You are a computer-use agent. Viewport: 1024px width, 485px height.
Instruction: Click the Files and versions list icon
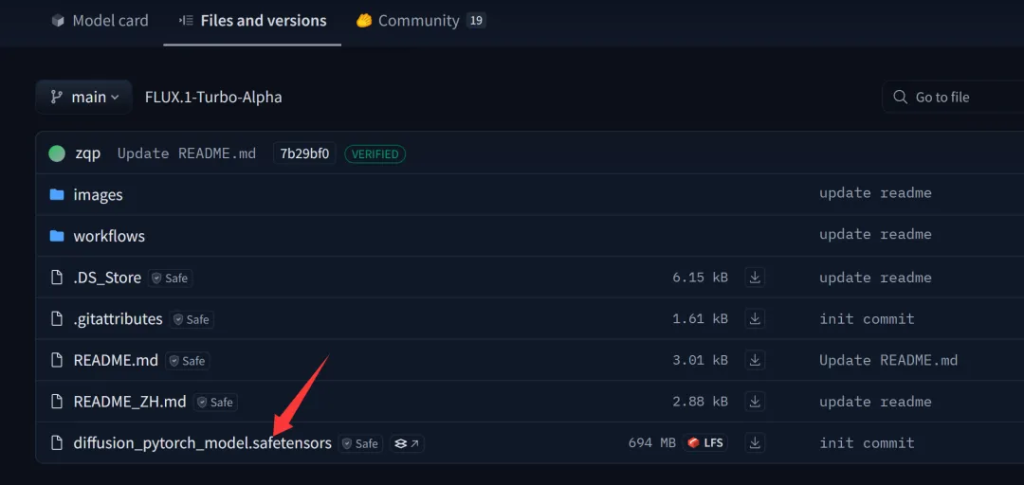point(185,21)
